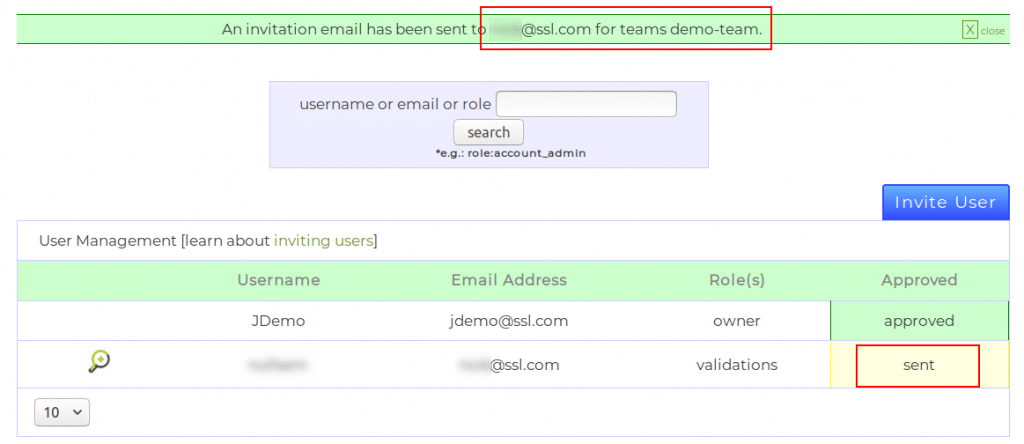1024x444 pixels.
Task: Click the Approved column header
Action: pos(919,281)
